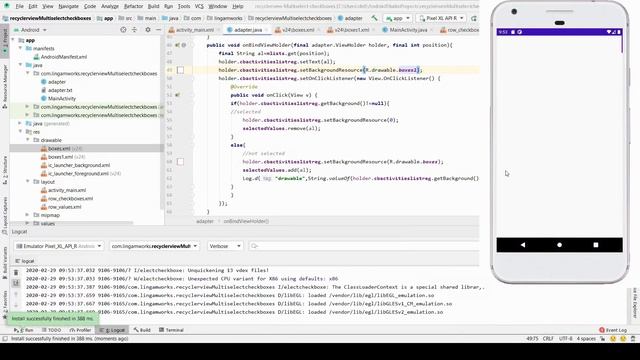Open the Pixel XL API R device dropdown
640x360 pixels.
(x=441, y=18)
